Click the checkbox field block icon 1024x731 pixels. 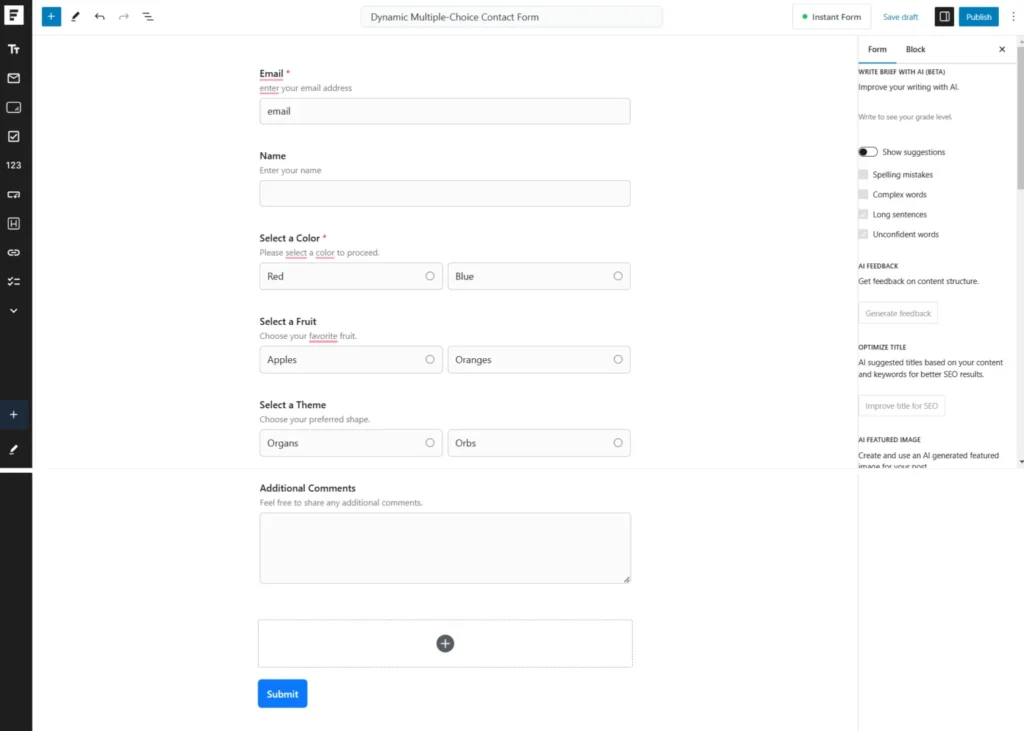pos(14,136)
